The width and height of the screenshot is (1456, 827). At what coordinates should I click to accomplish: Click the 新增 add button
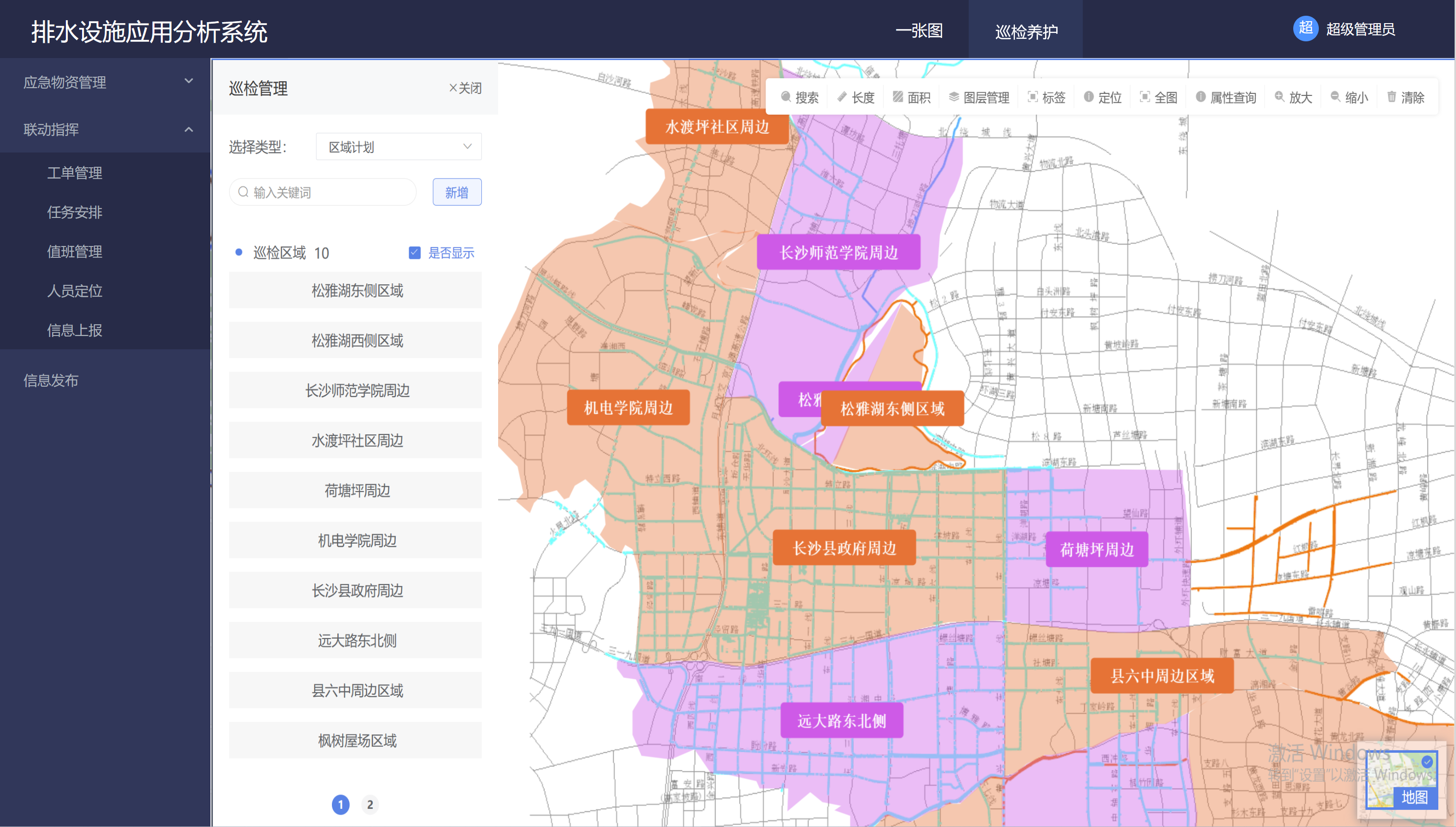[x=457, y=191]
